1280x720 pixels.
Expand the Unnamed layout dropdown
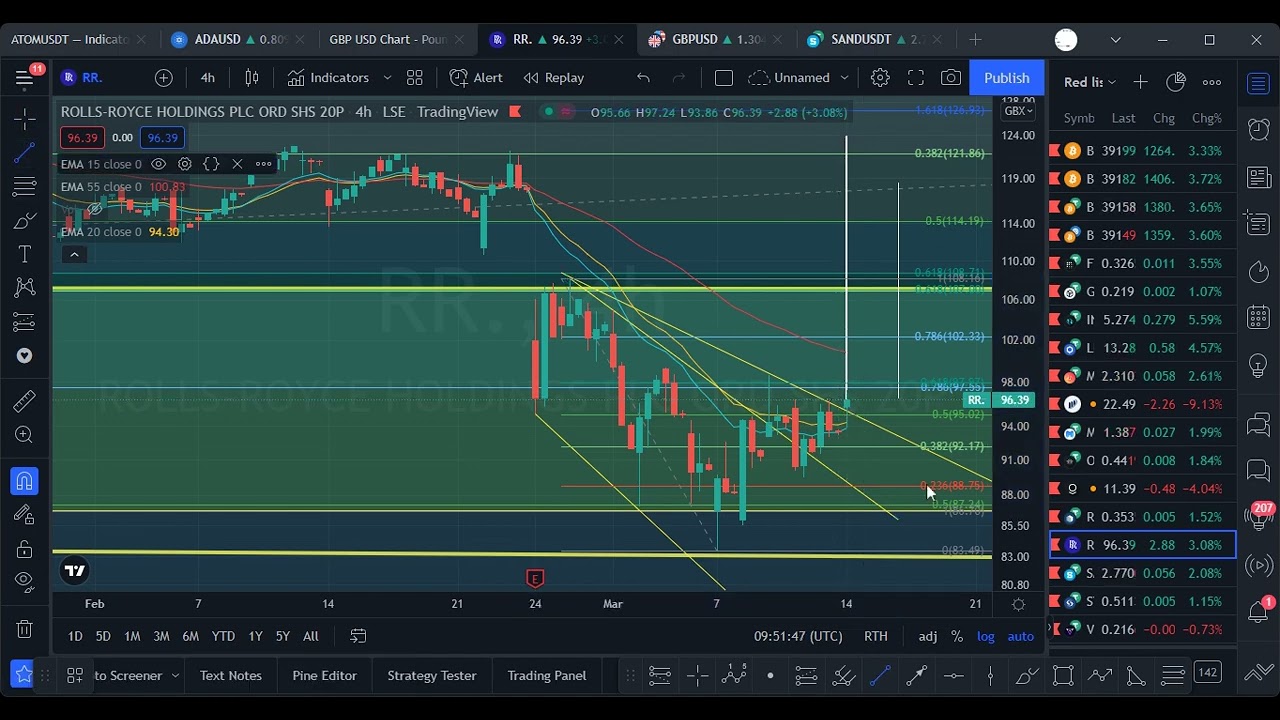point(843,77)
